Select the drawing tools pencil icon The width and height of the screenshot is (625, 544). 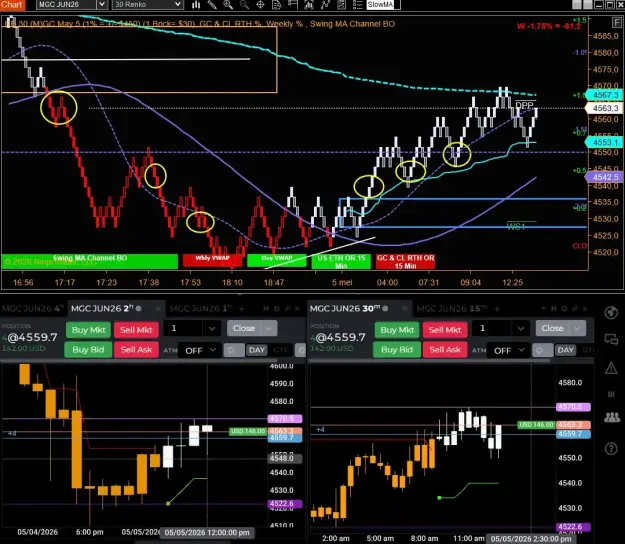212,5
